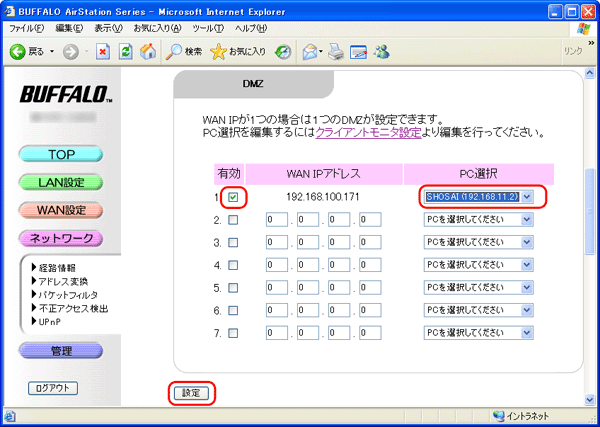600x427 pixels.
Task: Open the Mail envelope icon
Action: click(310, 52)
